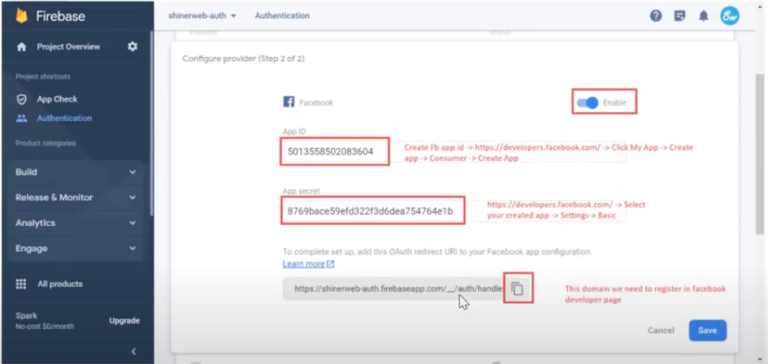768x364 pixels.
Task: Select Authentication in the sidebar
Action: [x=64, y=118]
